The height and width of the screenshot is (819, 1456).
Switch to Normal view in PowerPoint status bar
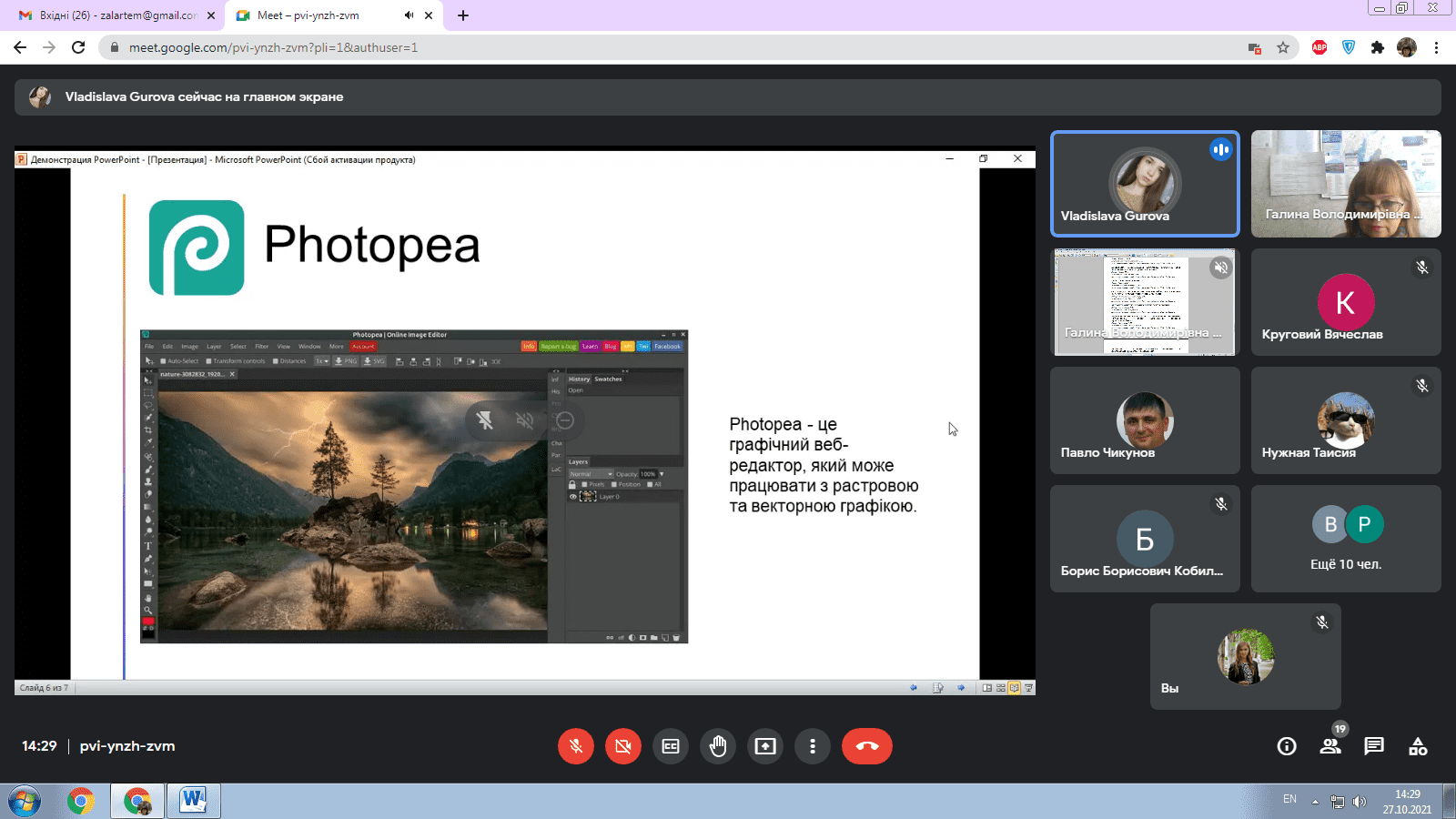987,688
